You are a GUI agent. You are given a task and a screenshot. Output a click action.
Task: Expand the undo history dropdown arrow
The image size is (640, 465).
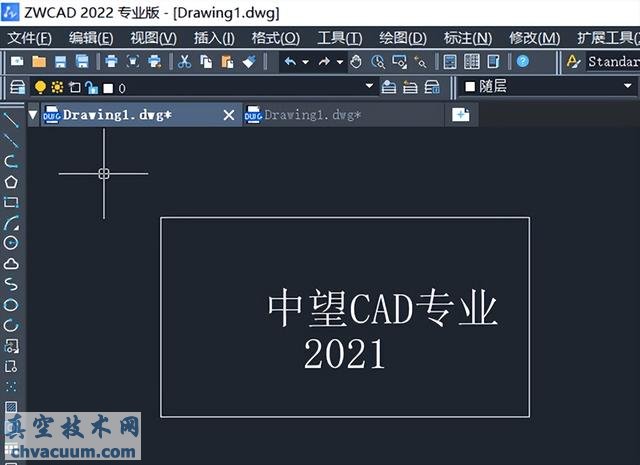pyautogui.click(x=306, y=62)
